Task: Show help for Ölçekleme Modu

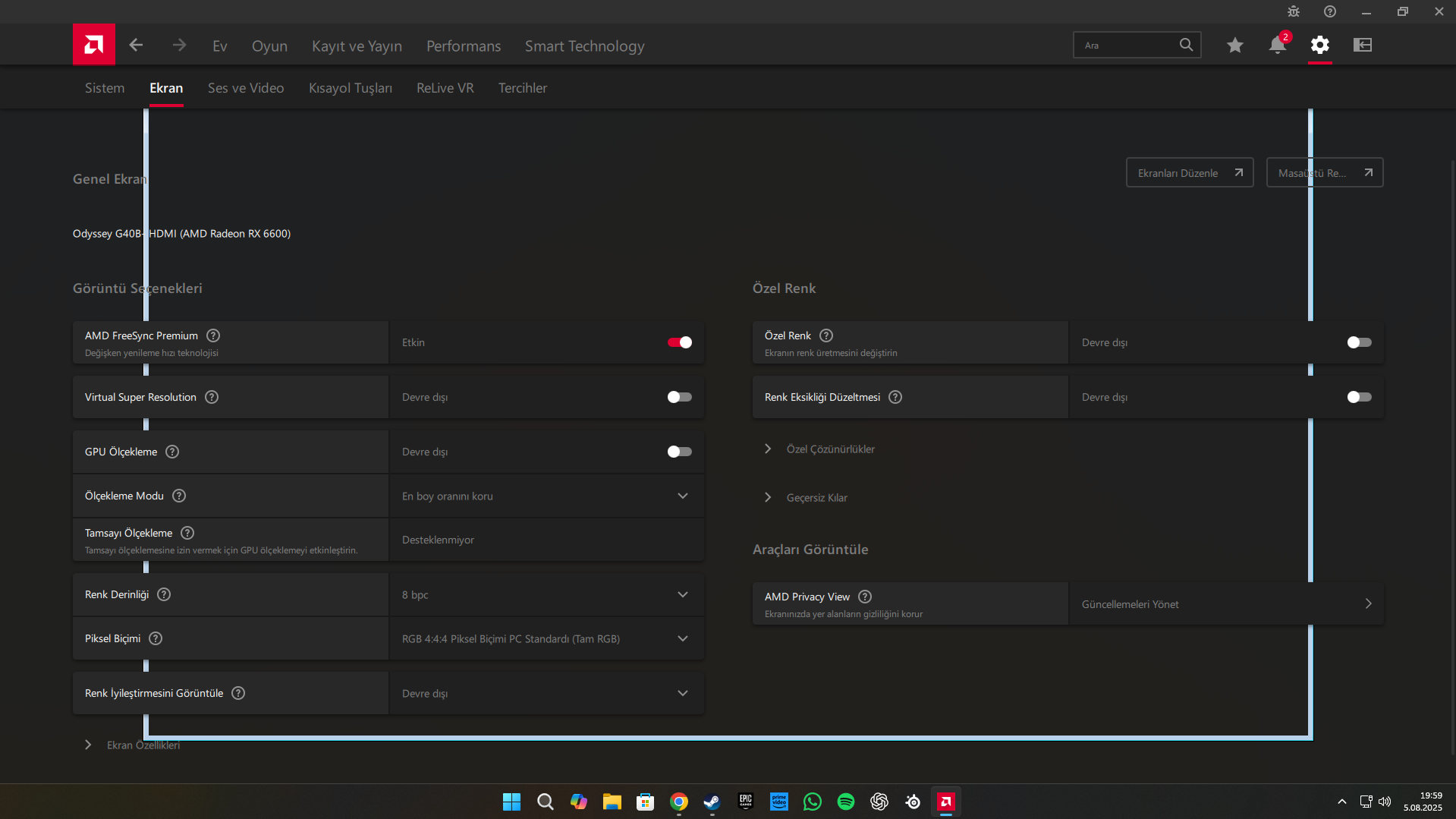Action: click(179, 496)
